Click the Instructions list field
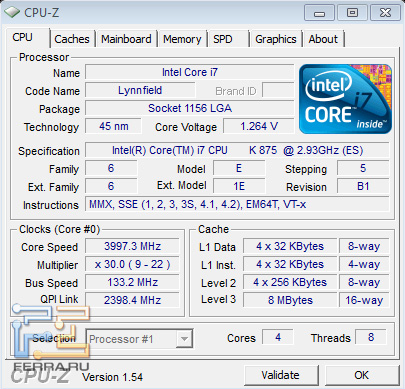Image resolution: width=405 pixels, height=389 pixels. [237, 204]
